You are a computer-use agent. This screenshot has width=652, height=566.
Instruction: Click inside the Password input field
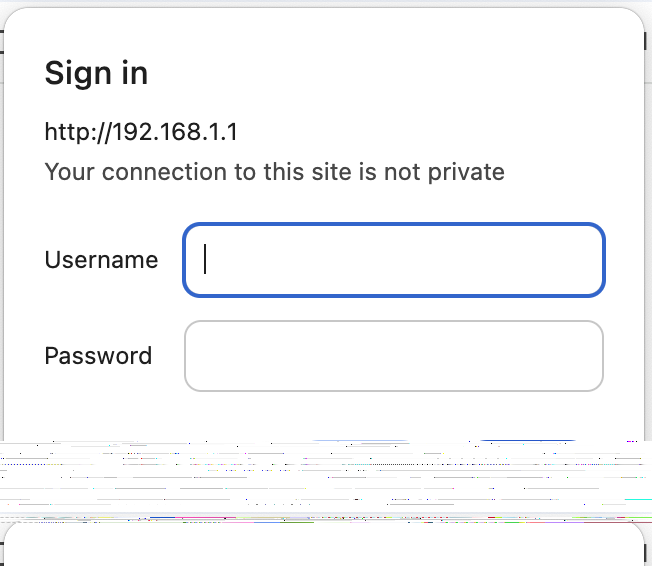(394, 356)
